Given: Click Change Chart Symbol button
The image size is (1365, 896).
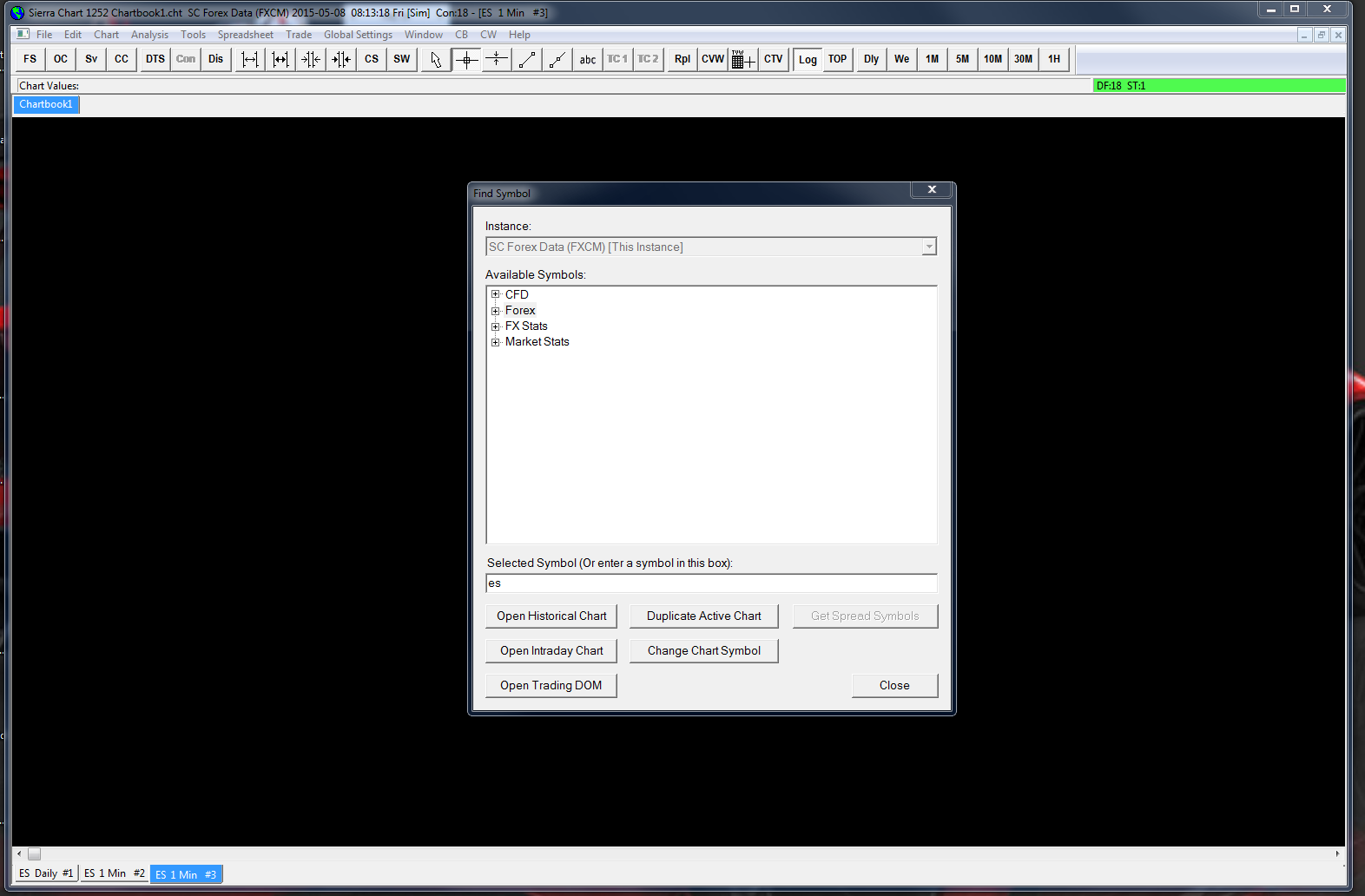Looking at the screenshot, I should pyautogui.click(x=704, y=650).
